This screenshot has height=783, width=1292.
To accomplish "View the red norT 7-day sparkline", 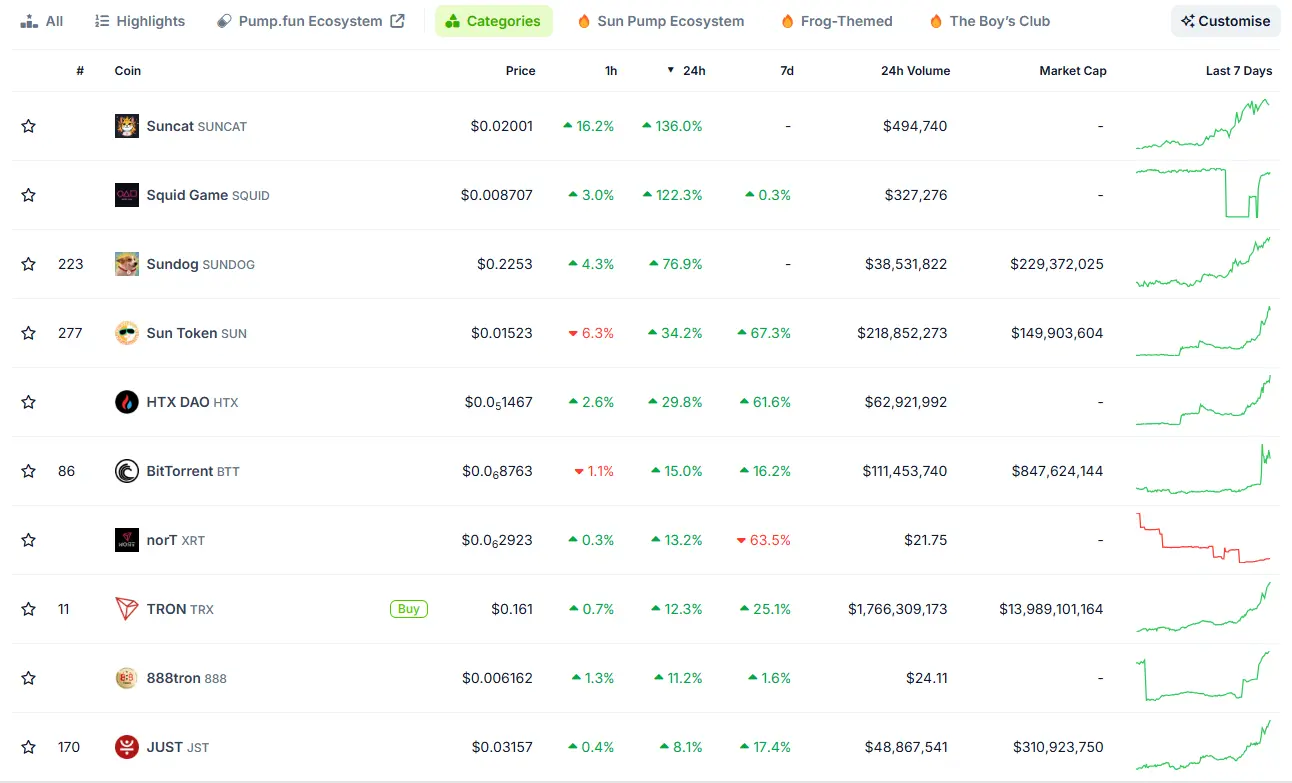I will [1204, 538].
